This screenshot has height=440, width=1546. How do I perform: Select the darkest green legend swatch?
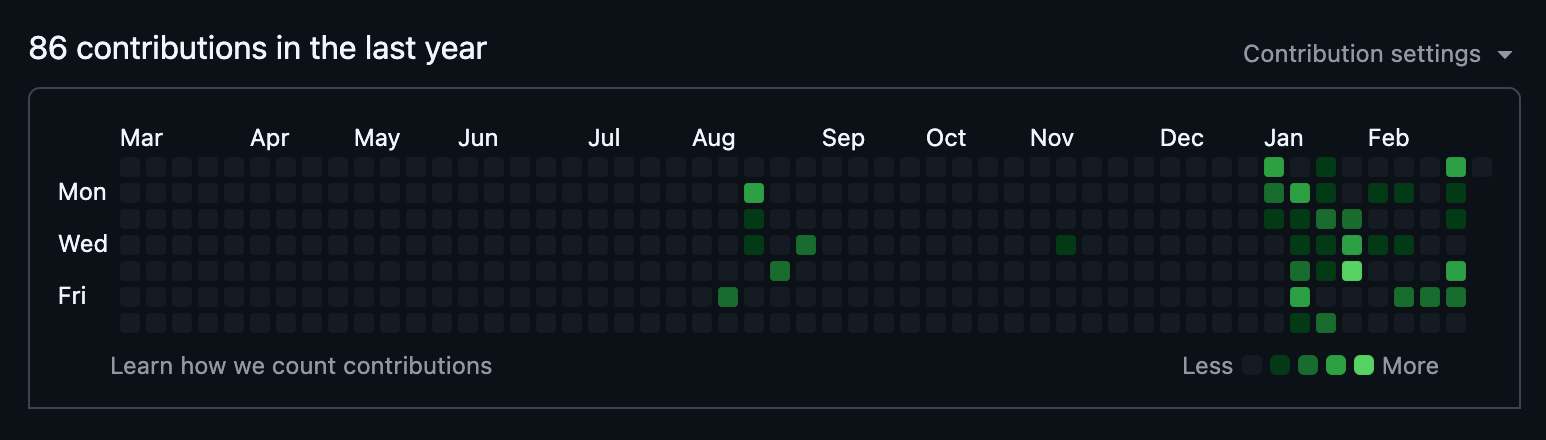coord(1280,366)
